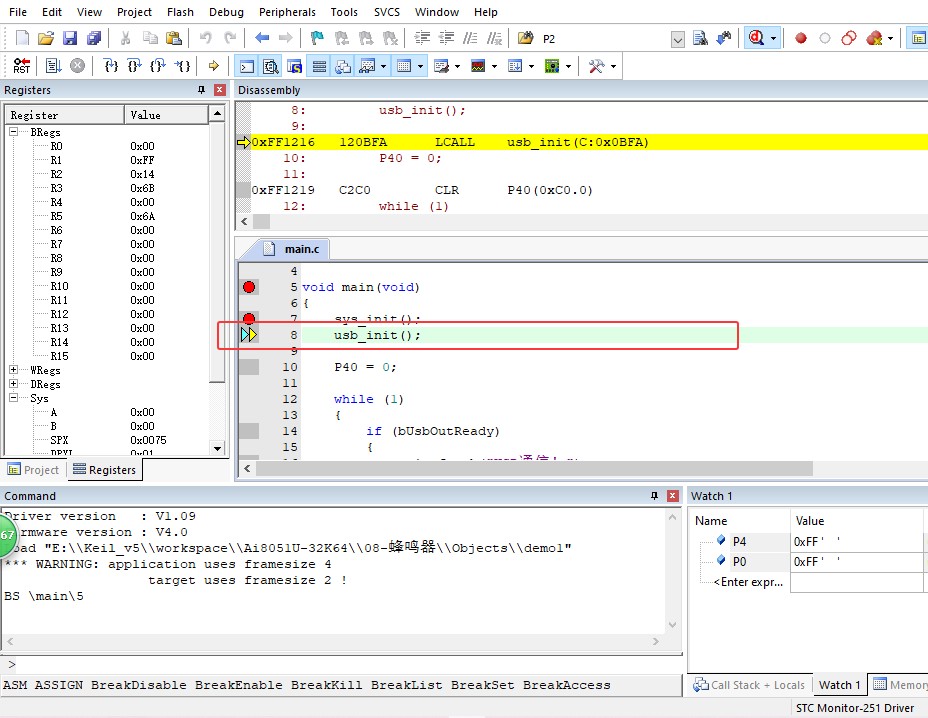
Task: Click the <Enter expr...> watch entry
Action: point(748,582)
